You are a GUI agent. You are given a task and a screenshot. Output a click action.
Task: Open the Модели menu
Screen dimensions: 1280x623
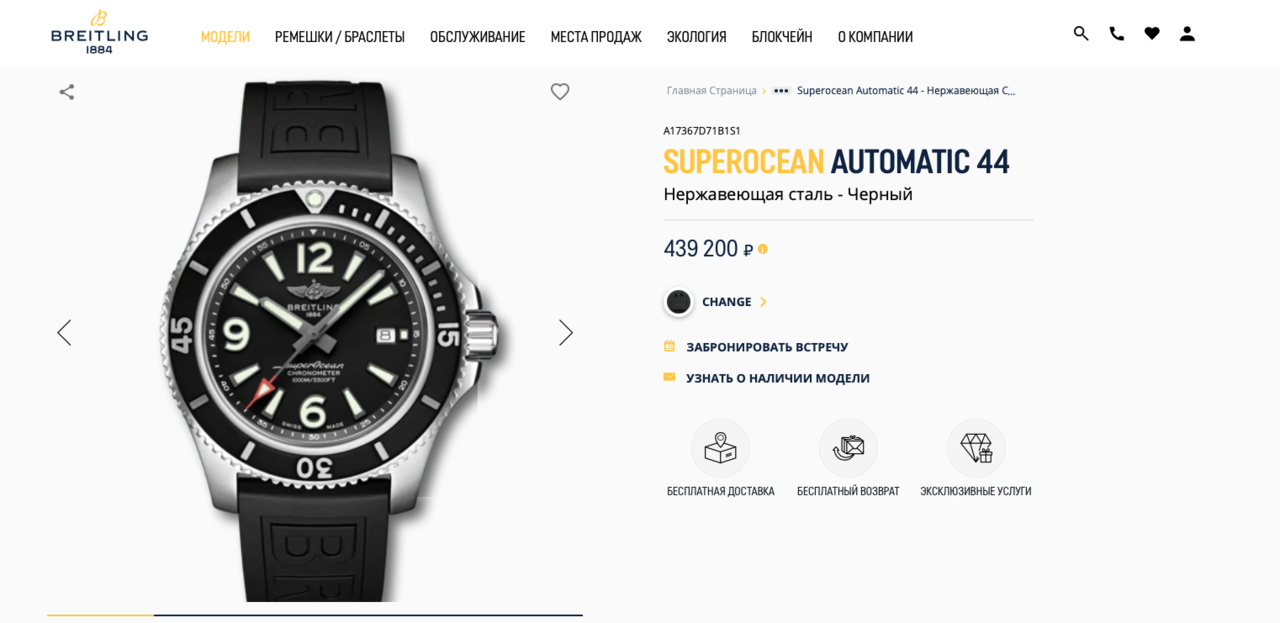coord(225,37)
